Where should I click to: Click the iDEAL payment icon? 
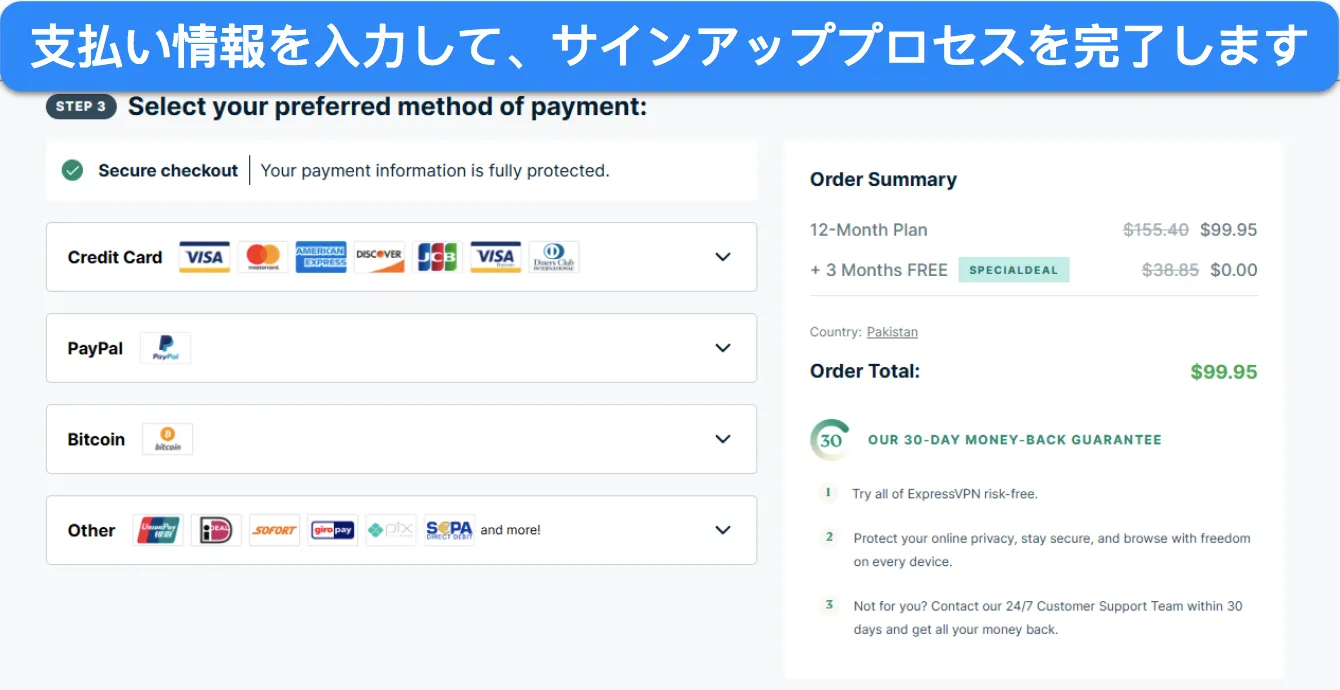coord(216,530)
